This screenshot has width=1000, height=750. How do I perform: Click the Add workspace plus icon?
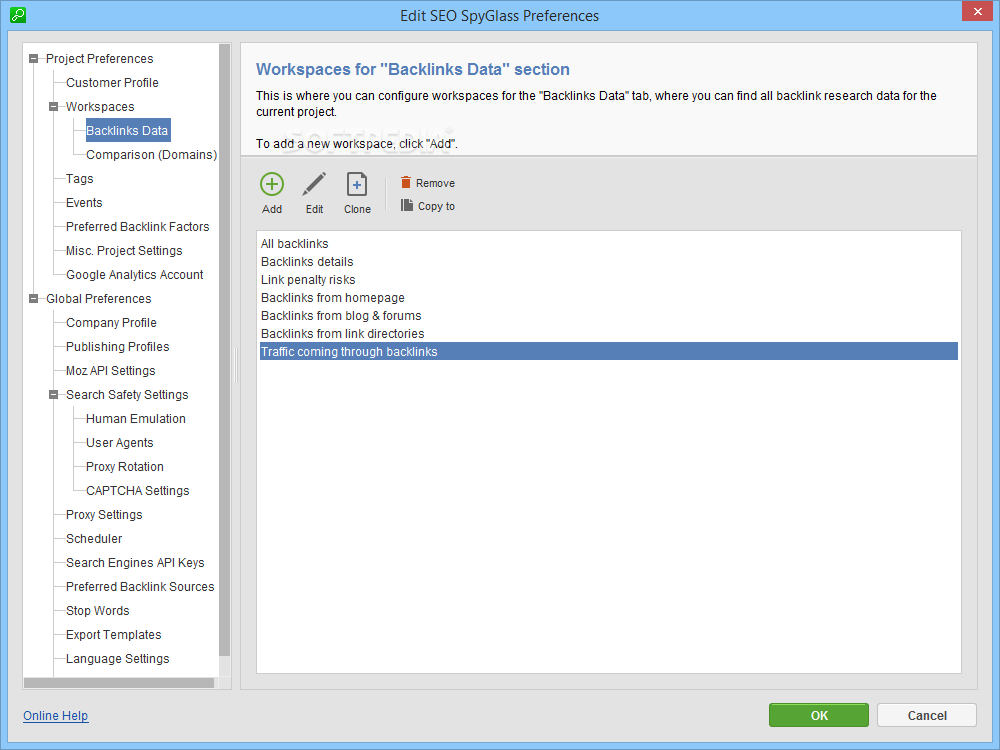pos(272,184)
